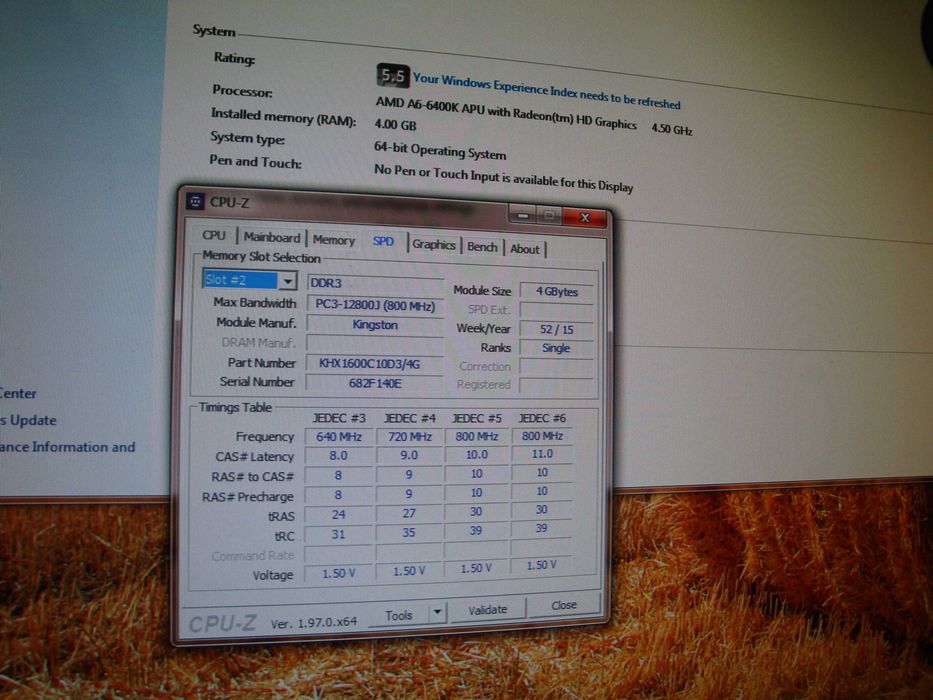The width and height of the screenshot is (933, 700).
Task: Switch to the Mainboard tab
Action: pyautogui.click(x=271, y=238)
